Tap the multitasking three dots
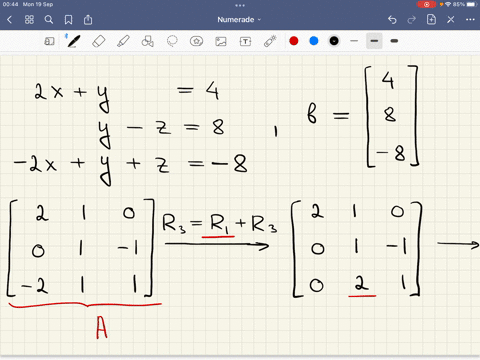Image resolution: width=480 pixels, height=360 pixels. (x=240, y=5)
